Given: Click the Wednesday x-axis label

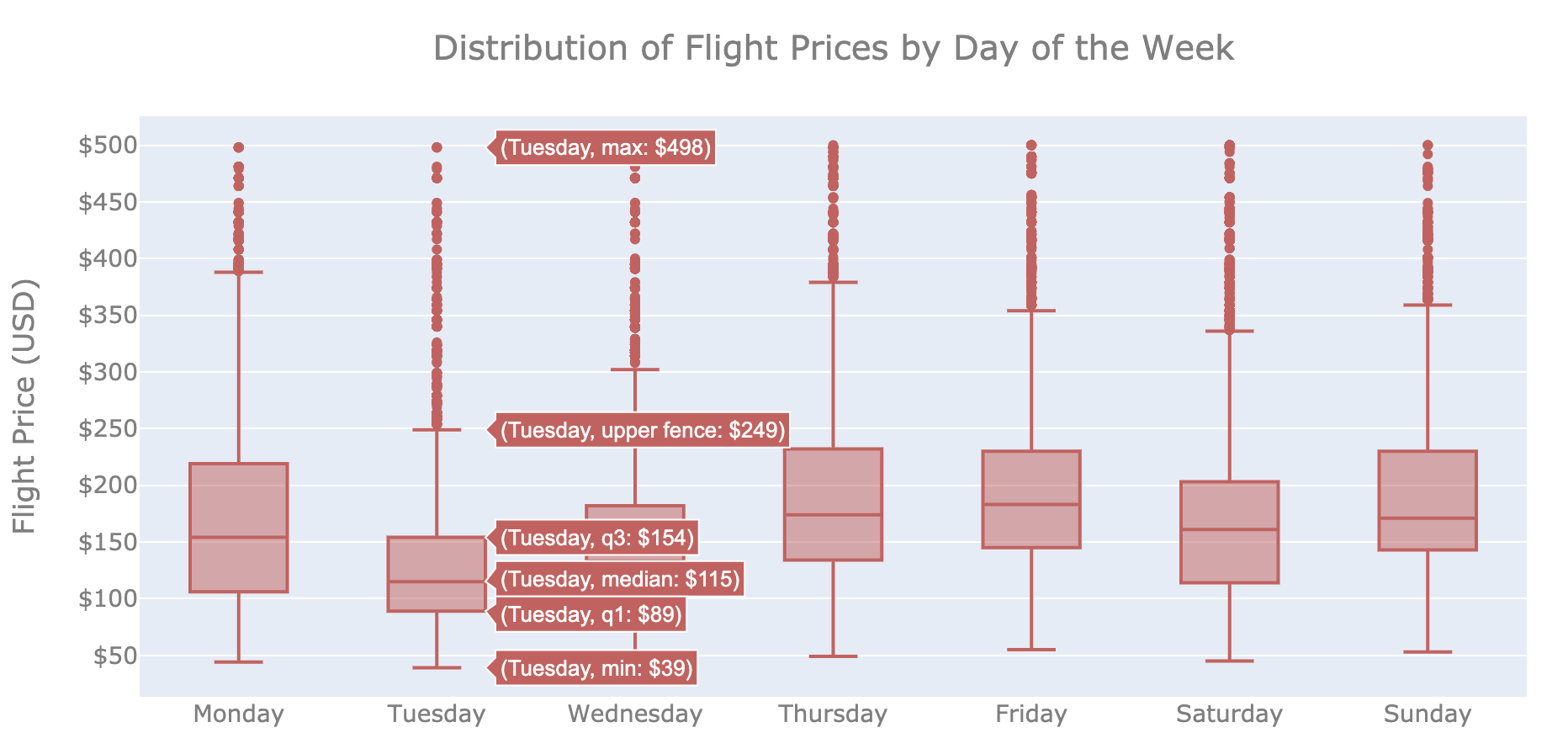Looking at the screenshot, I should 635,714.
